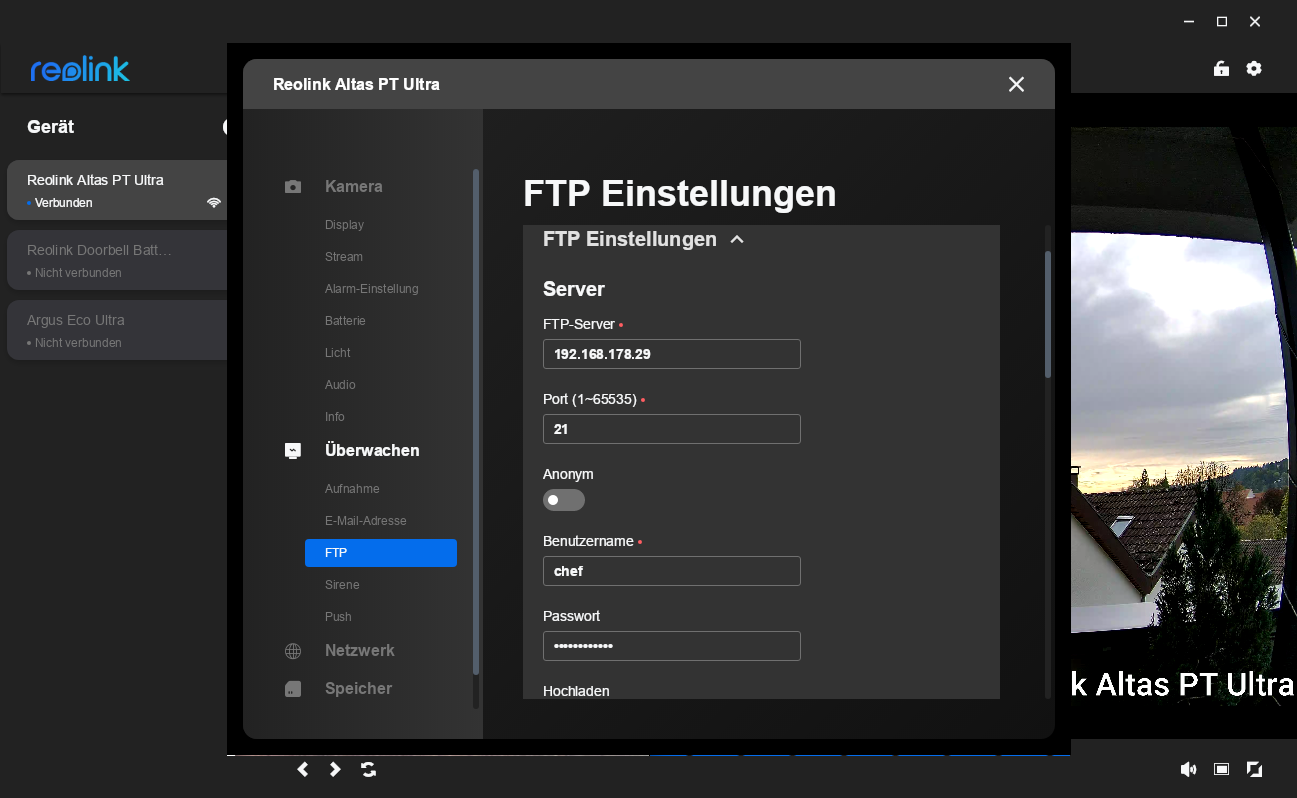Collapse the FTP Einstellungen section
Viewport: 1297px width, 798px height.
point(737,240)
